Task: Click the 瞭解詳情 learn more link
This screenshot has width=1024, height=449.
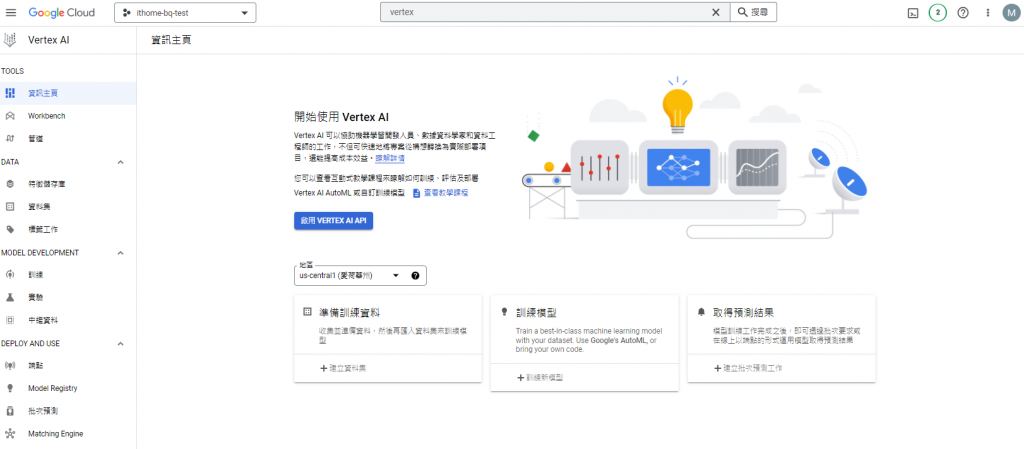Action: pos(391,159)
